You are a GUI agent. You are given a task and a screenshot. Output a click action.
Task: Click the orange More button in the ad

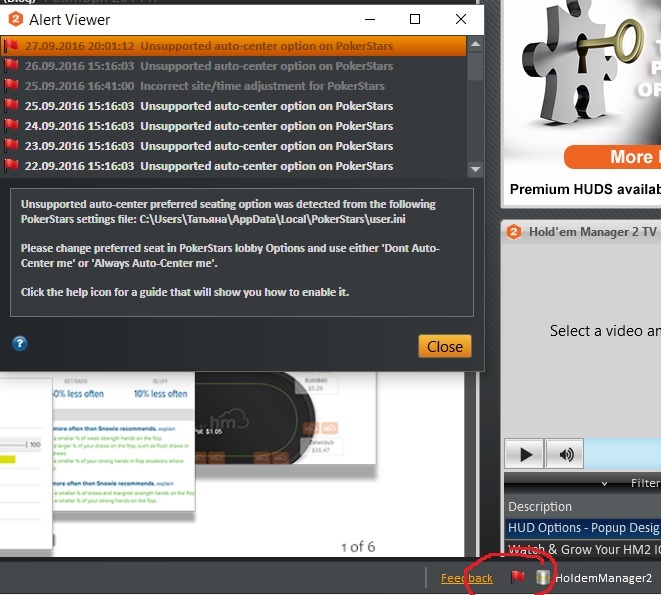[x=613, y=157]
